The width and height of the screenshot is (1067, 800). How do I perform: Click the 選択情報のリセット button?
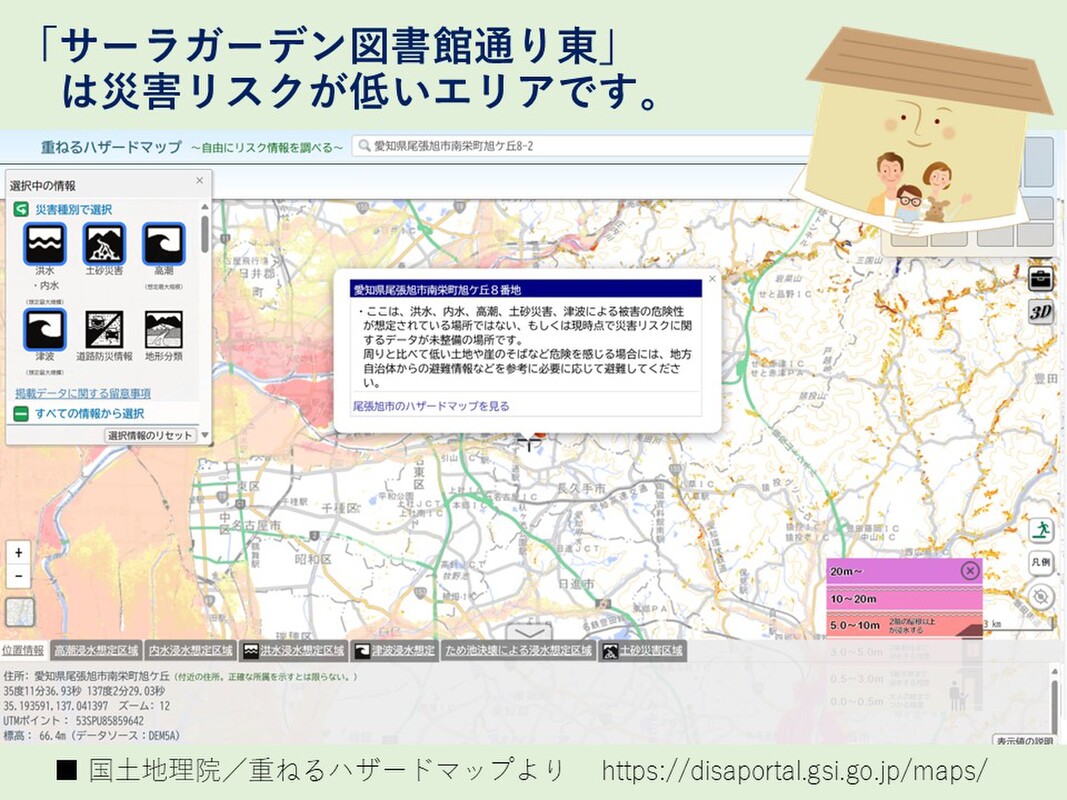point(150,436)
